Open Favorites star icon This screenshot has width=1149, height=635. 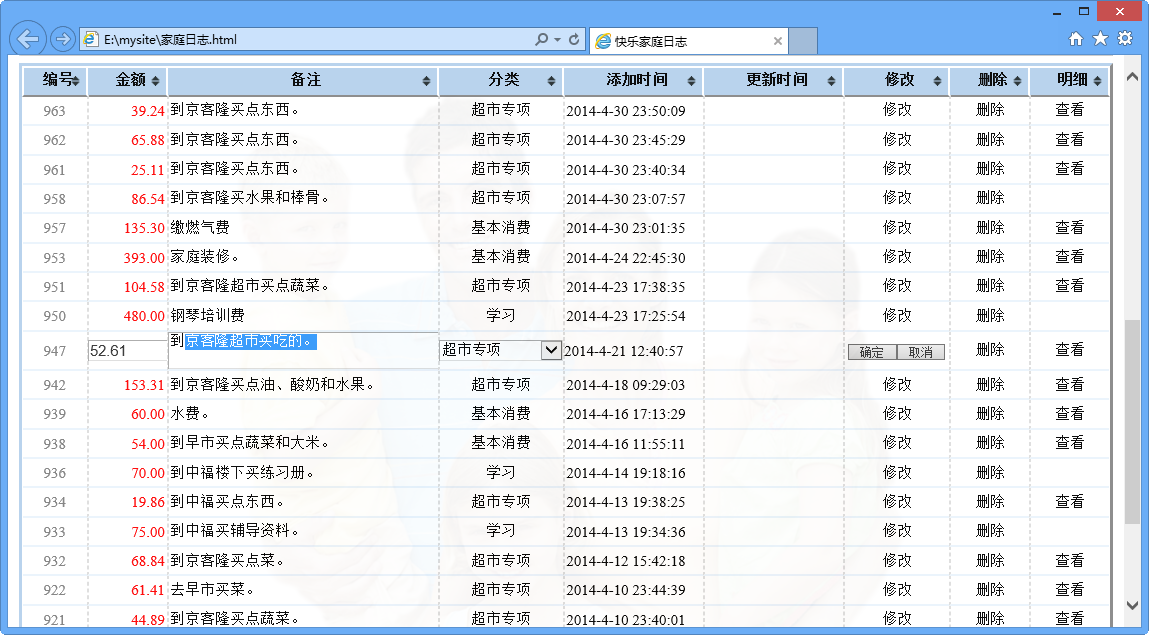(x=1100, y=39)
